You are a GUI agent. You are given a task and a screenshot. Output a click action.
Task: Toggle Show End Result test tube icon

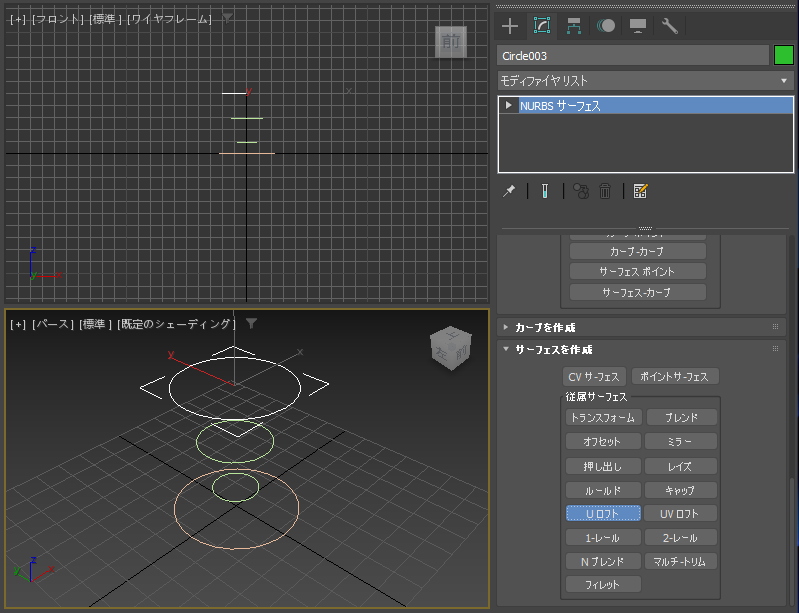click(x=545, y=191)
